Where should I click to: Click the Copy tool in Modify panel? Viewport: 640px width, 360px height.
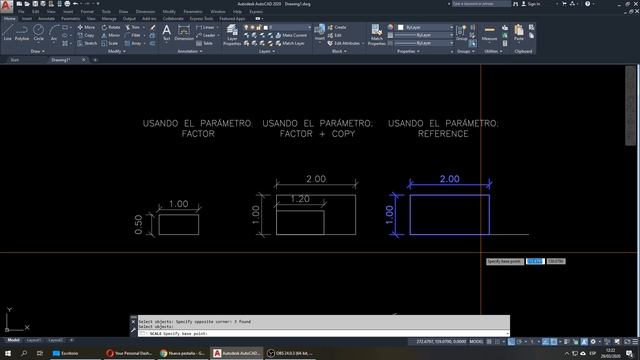(x=86, y=36)
